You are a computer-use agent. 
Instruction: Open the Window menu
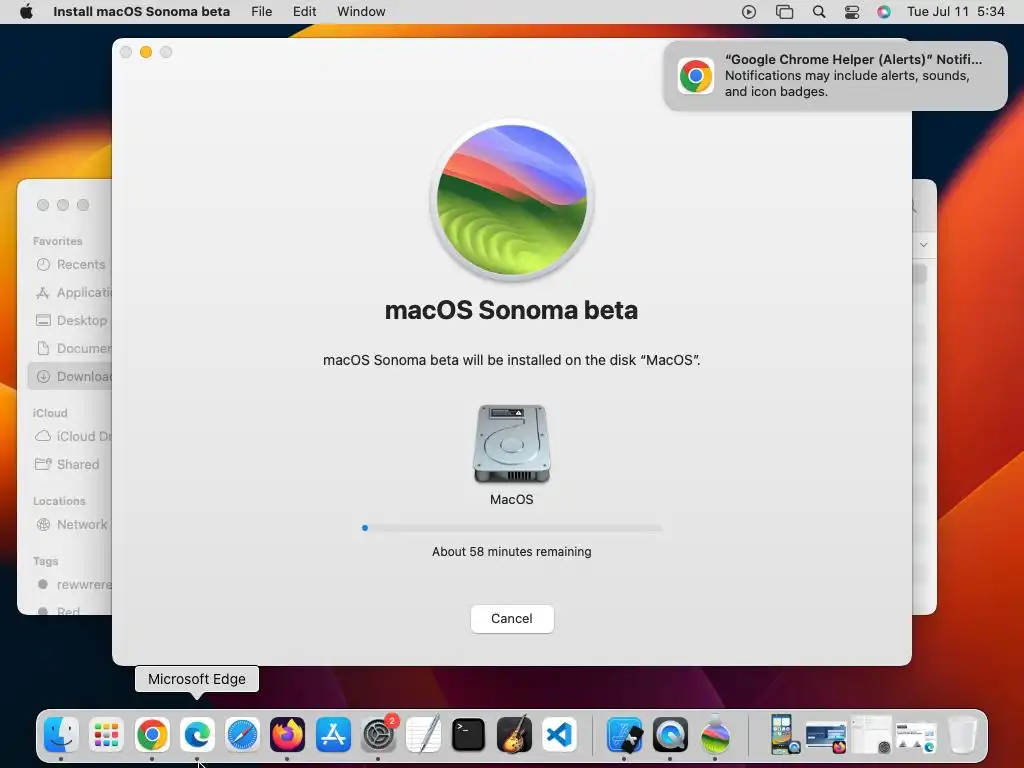point(361,12)
